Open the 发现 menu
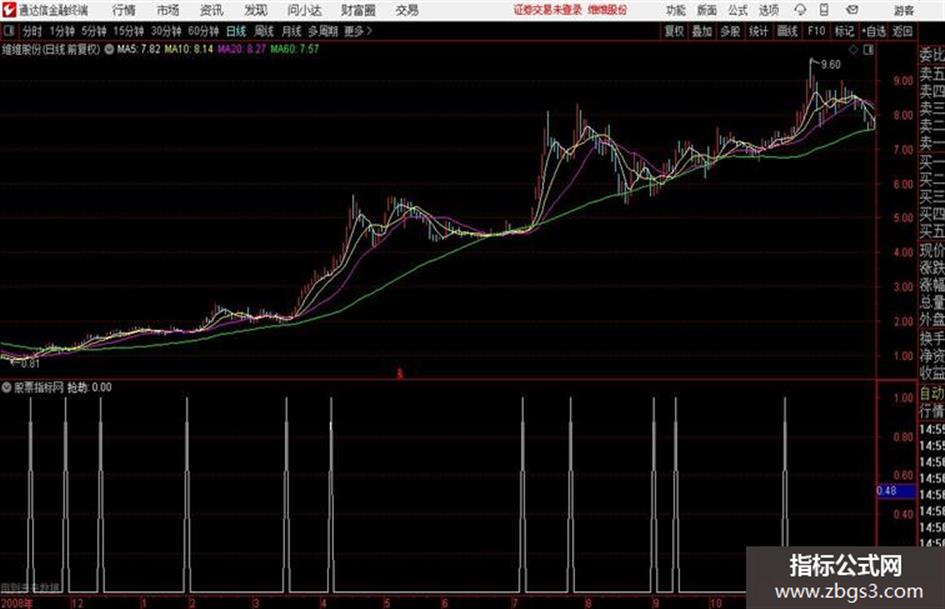The width and height of the screenshot is (945, 609). [256, 10]
